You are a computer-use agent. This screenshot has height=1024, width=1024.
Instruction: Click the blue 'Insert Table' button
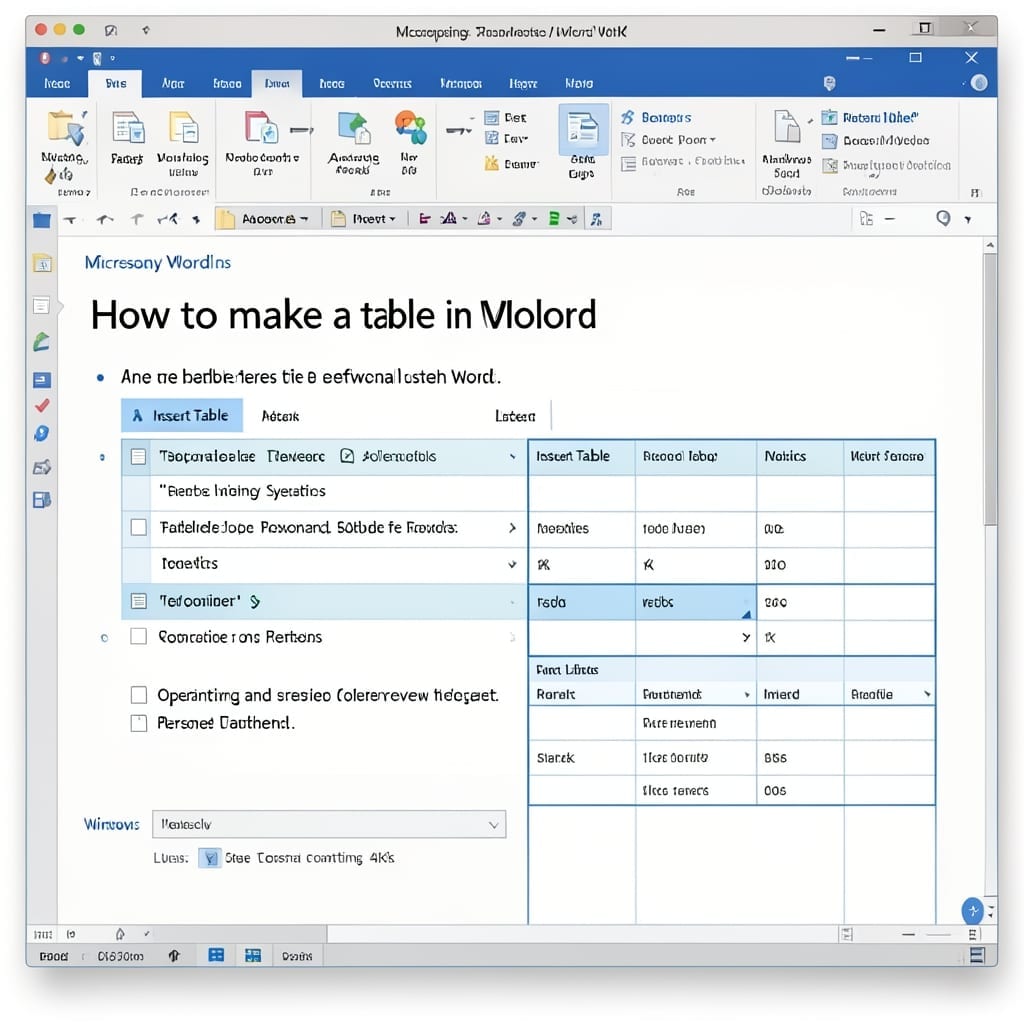tap(182, 415)
